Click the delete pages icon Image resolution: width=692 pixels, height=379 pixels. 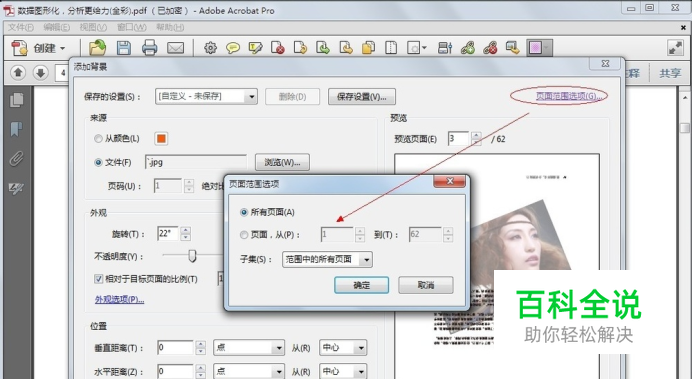click(x=278, y=48)
